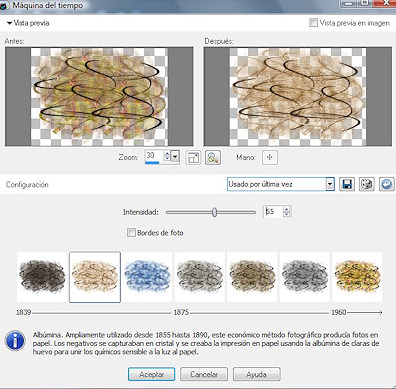The width and height of the screenshot is (396, 389).
Task: Enable the Bordes de foto checkbox
Action: pos(131,232)
